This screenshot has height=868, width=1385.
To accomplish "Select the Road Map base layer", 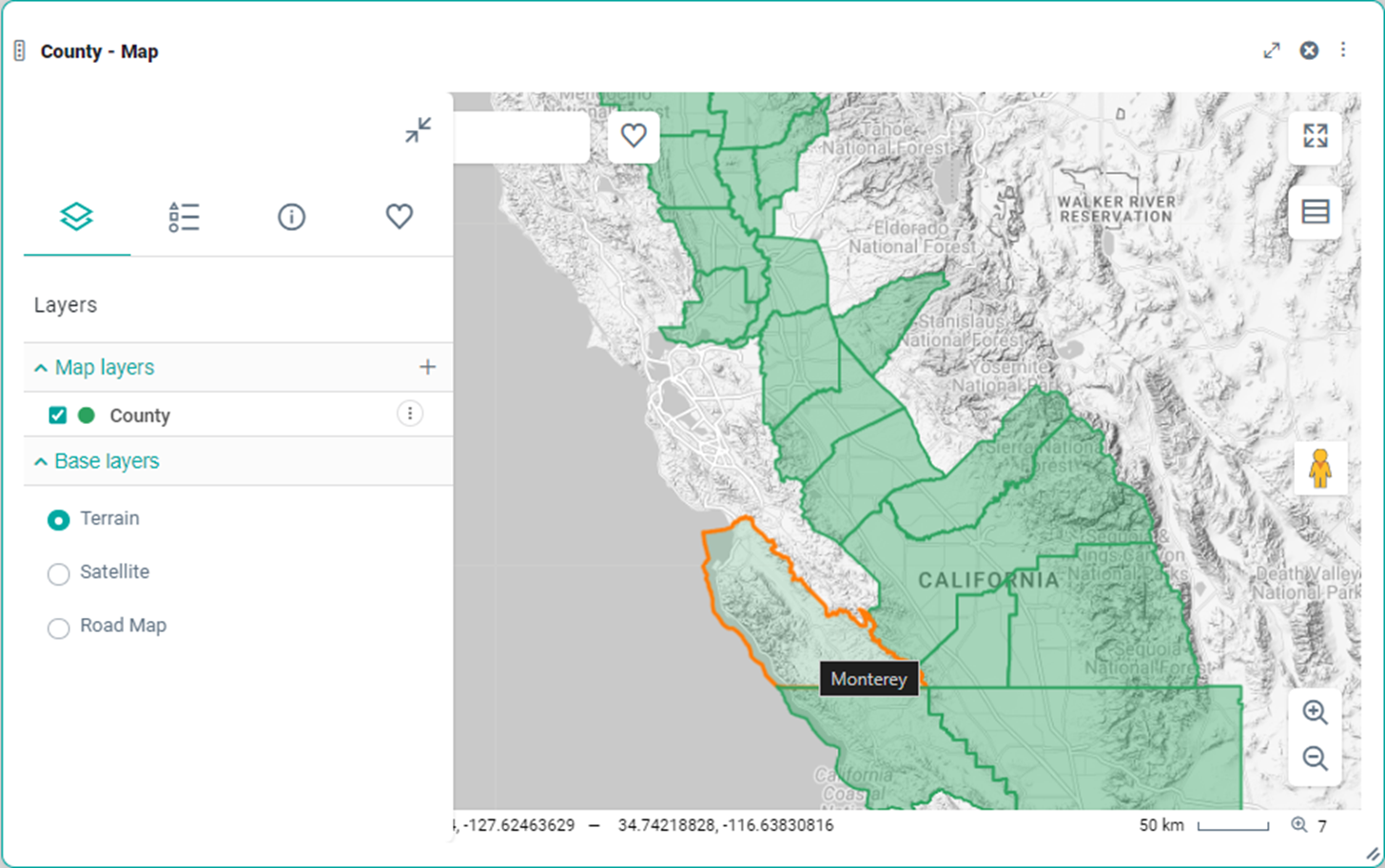I will pos(59,627).
